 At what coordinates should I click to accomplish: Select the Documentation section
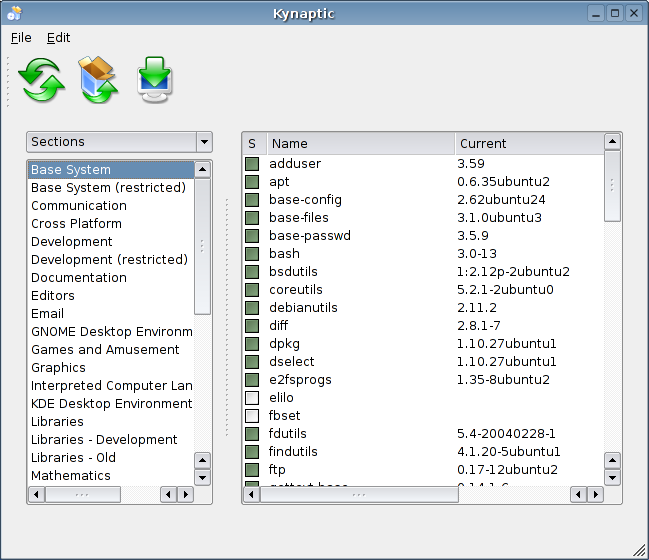tap(111, 278)
